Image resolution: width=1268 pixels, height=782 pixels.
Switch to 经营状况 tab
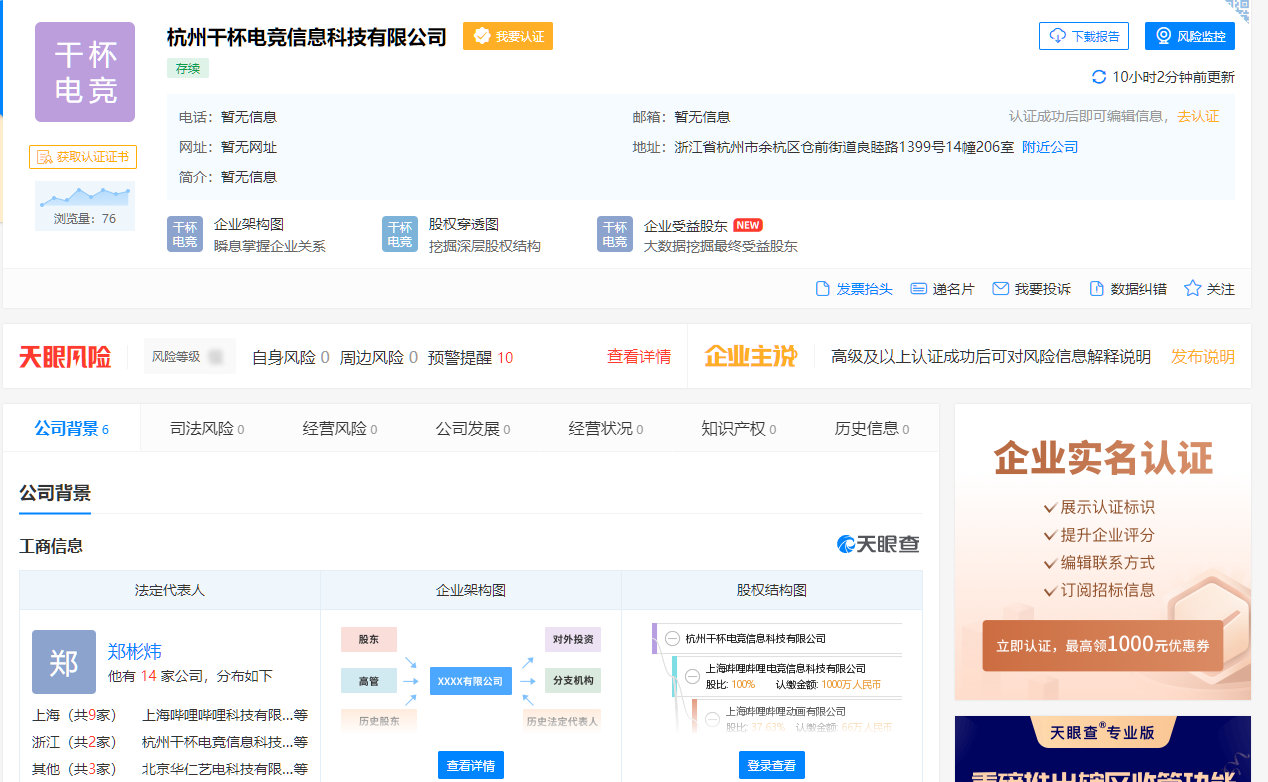tap(606, 429)
